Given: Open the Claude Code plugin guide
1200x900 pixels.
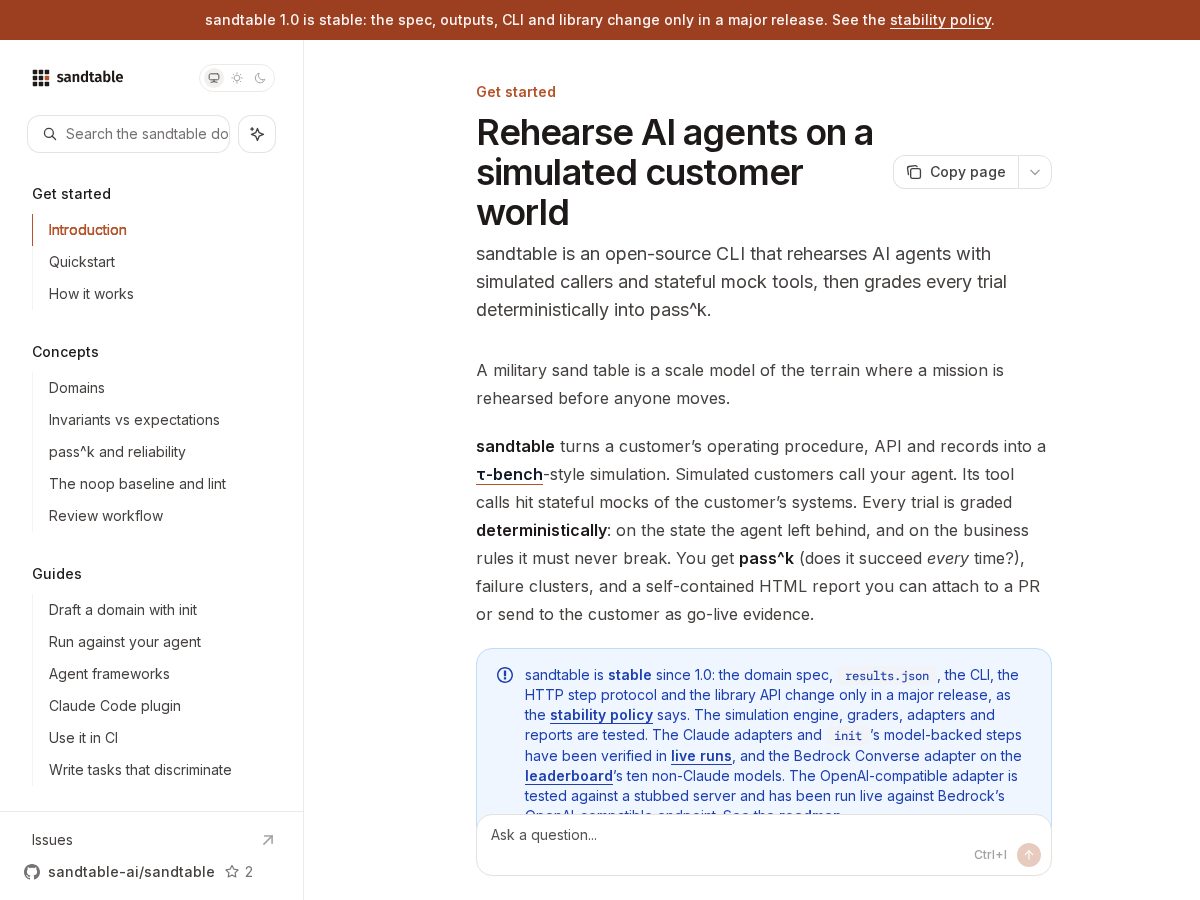Looking at the screenshot, I should coord(115,706).
